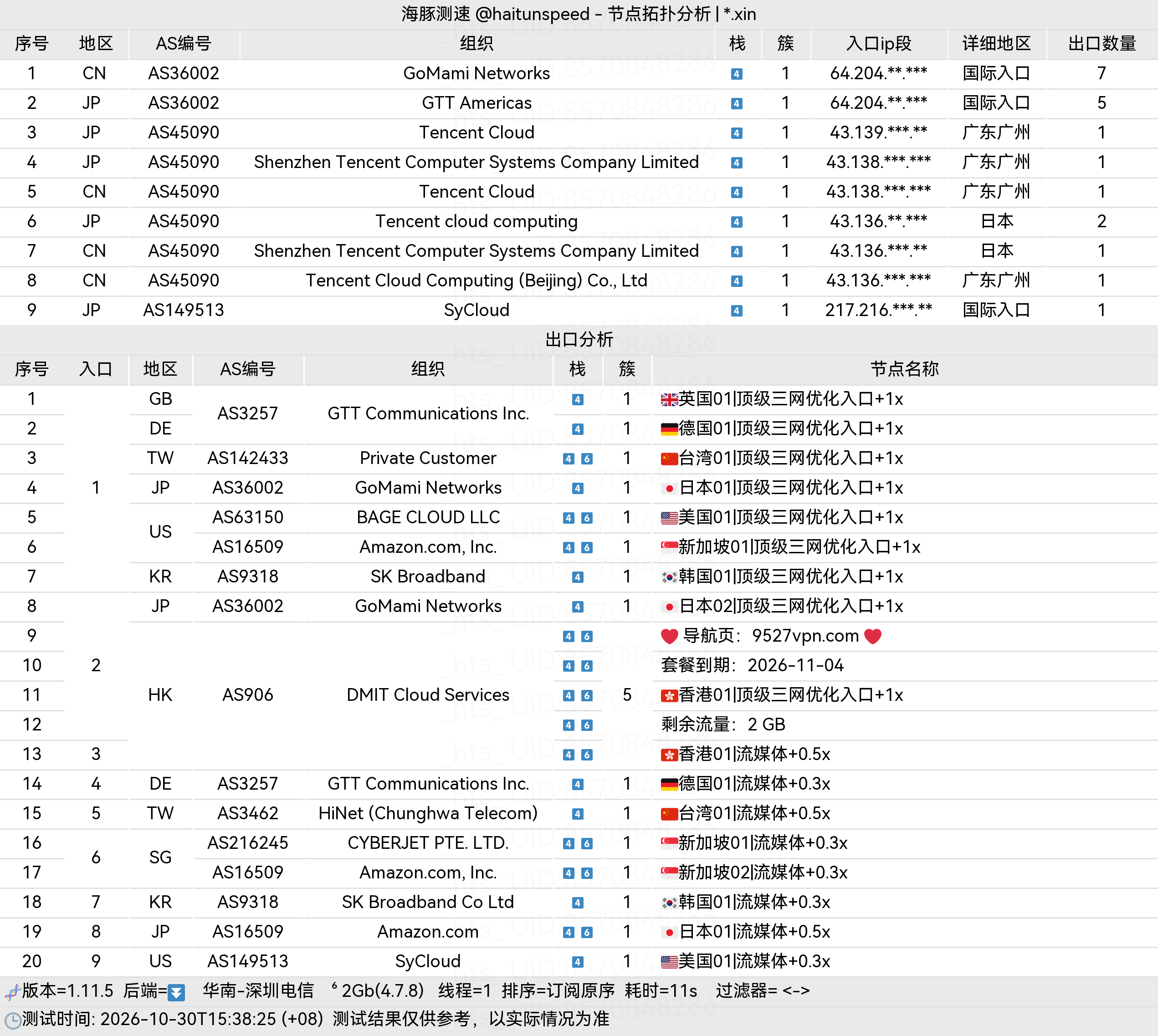Click the flag in 台湾01|顶级三网优化入口 row
Screen dimensions: 1158x1036
coord(670,459)
